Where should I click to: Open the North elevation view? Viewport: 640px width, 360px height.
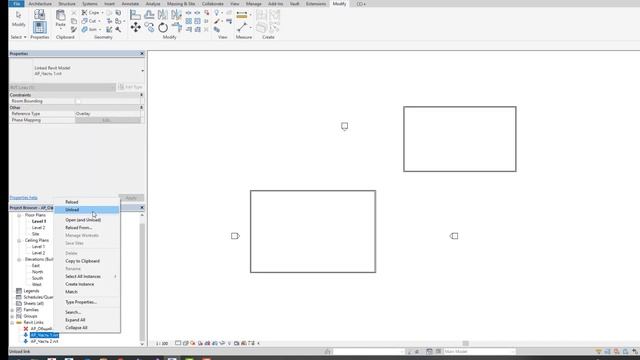click(38, 272)
